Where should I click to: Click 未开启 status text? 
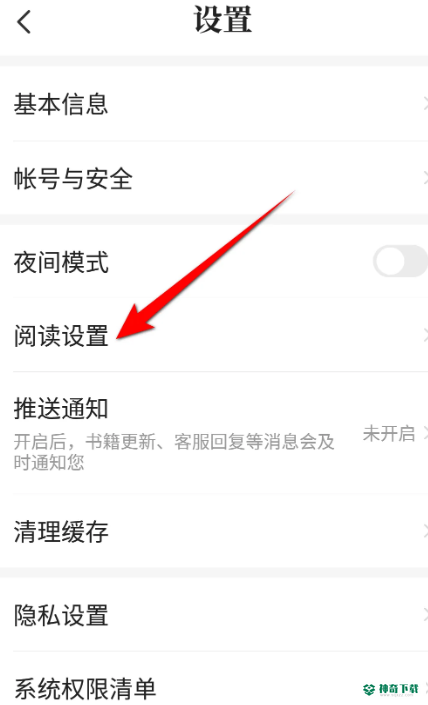coord(389,433)
